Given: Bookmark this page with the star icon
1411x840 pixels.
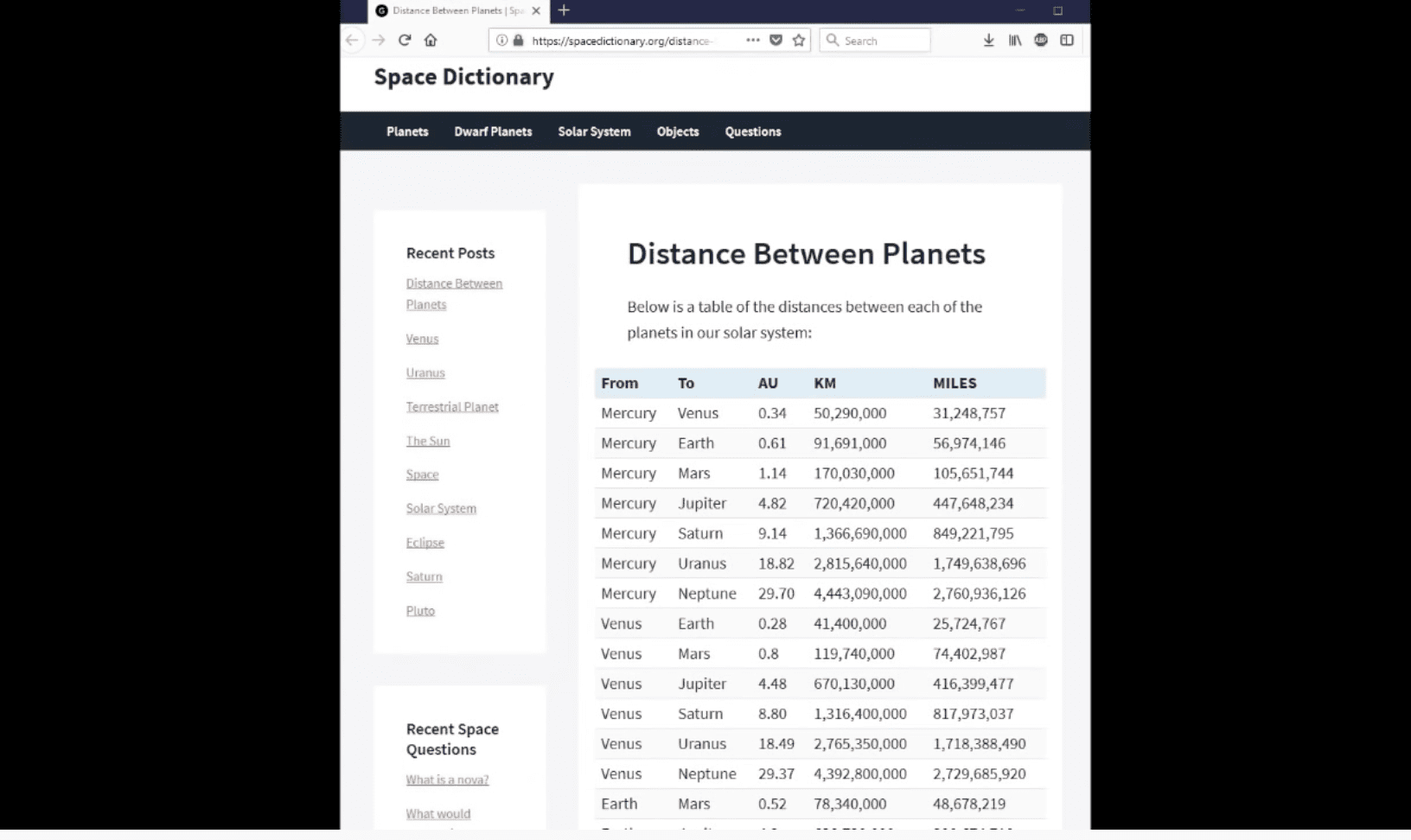Looking at the screenshot, I should coord(799,40).
